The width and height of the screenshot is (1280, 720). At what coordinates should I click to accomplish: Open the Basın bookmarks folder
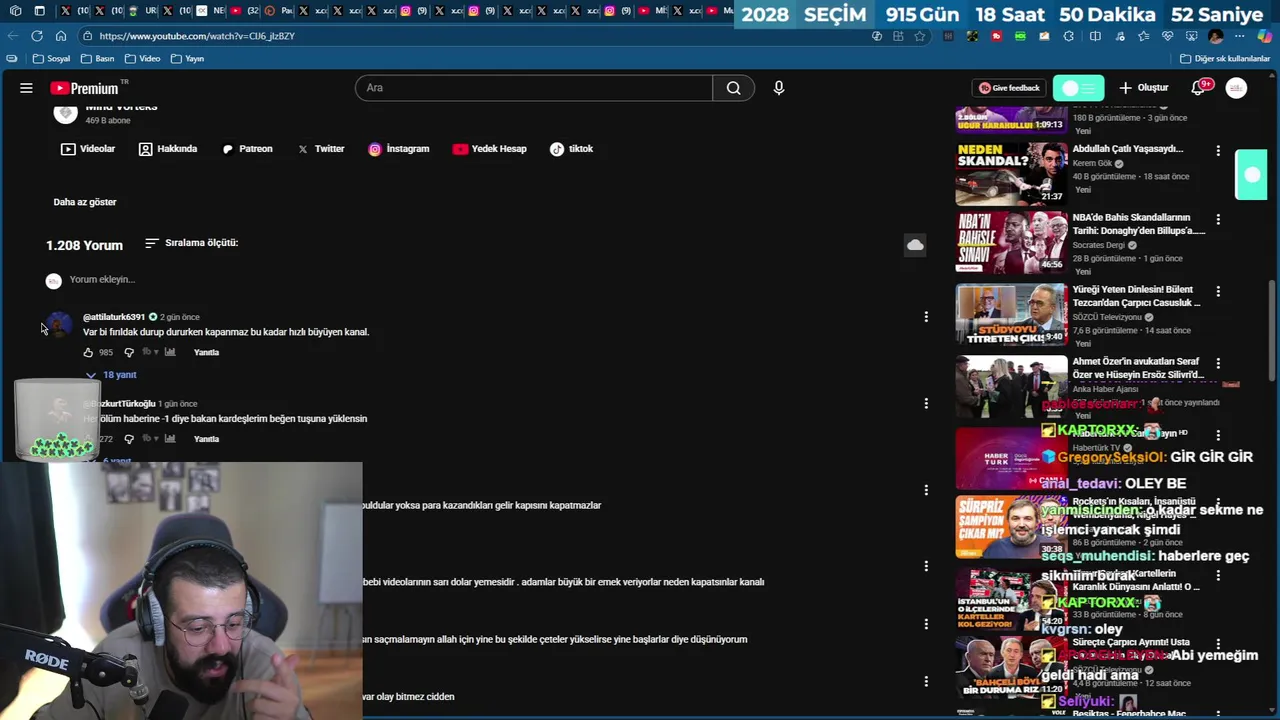(x=98, y=59)
